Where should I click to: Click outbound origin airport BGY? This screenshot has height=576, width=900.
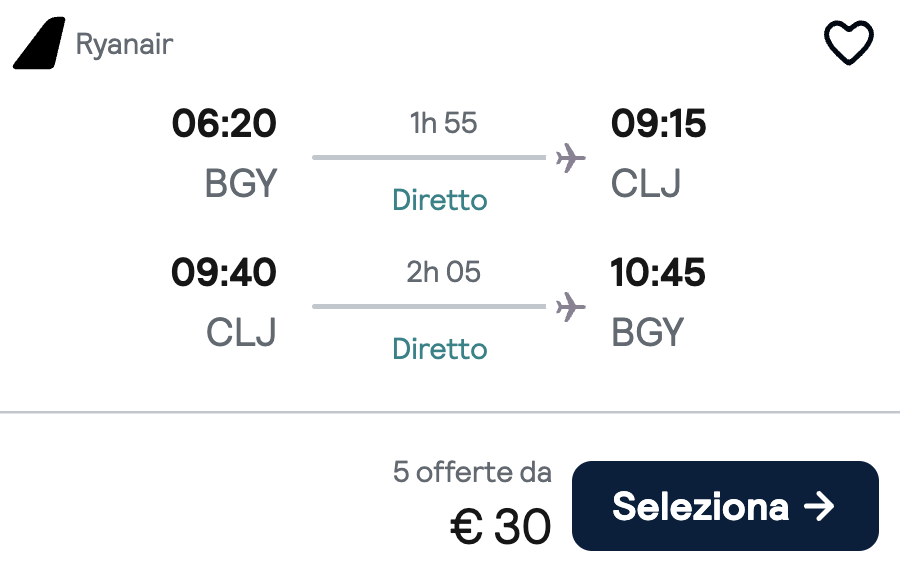coord(241,184)
